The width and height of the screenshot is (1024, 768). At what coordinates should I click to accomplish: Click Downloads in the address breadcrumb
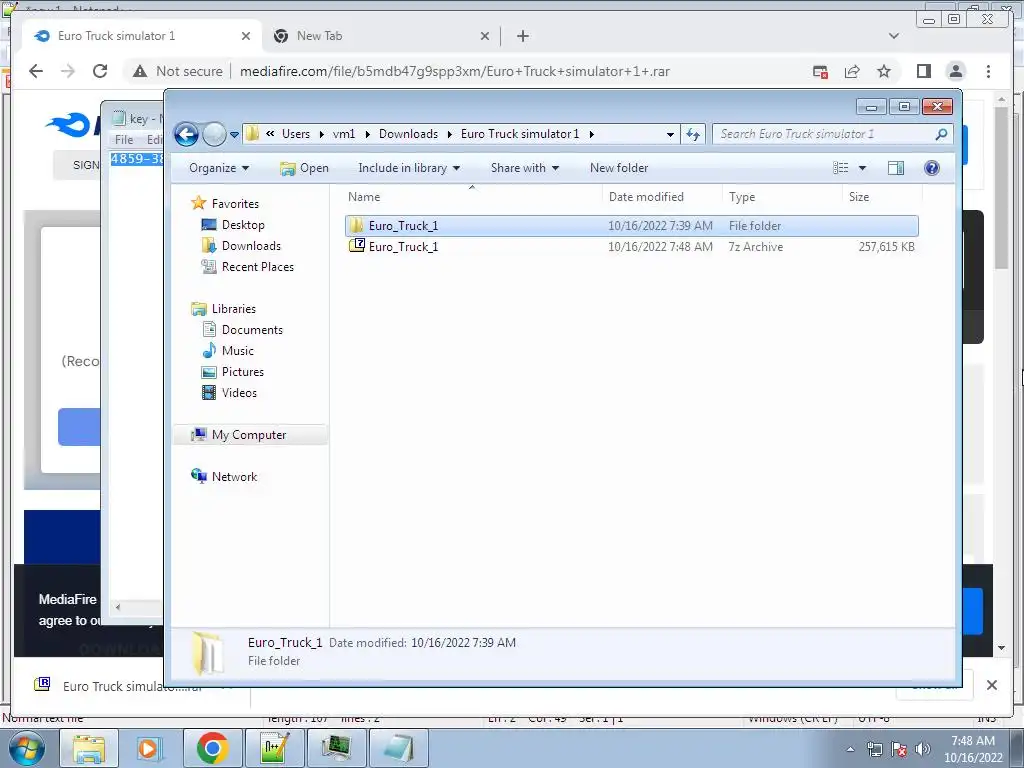pos(408,134)
